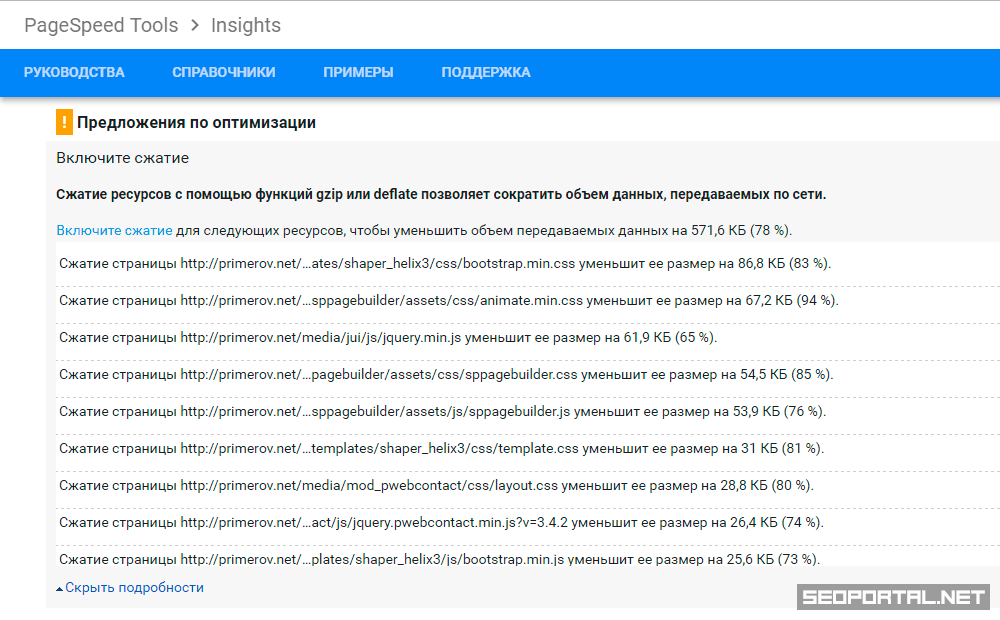Click the SEOPORTAL.NET watermark logo
1000x620 pixels.
893,597
